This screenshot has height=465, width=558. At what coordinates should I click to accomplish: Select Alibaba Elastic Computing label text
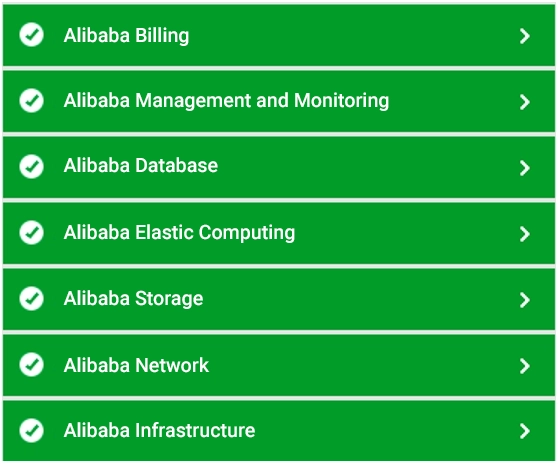coord(179,233)
